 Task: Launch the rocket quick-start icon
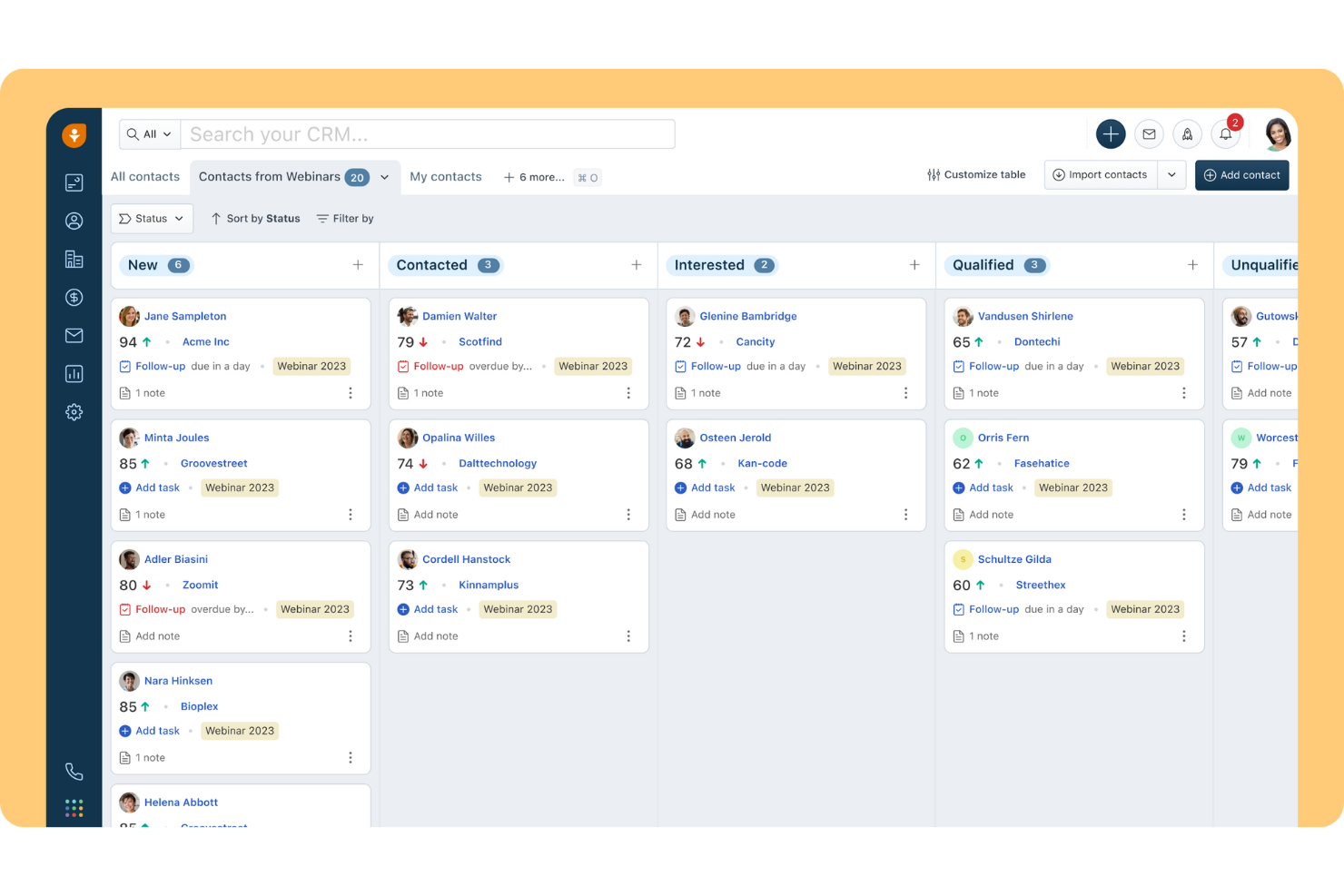[1187, 133]
